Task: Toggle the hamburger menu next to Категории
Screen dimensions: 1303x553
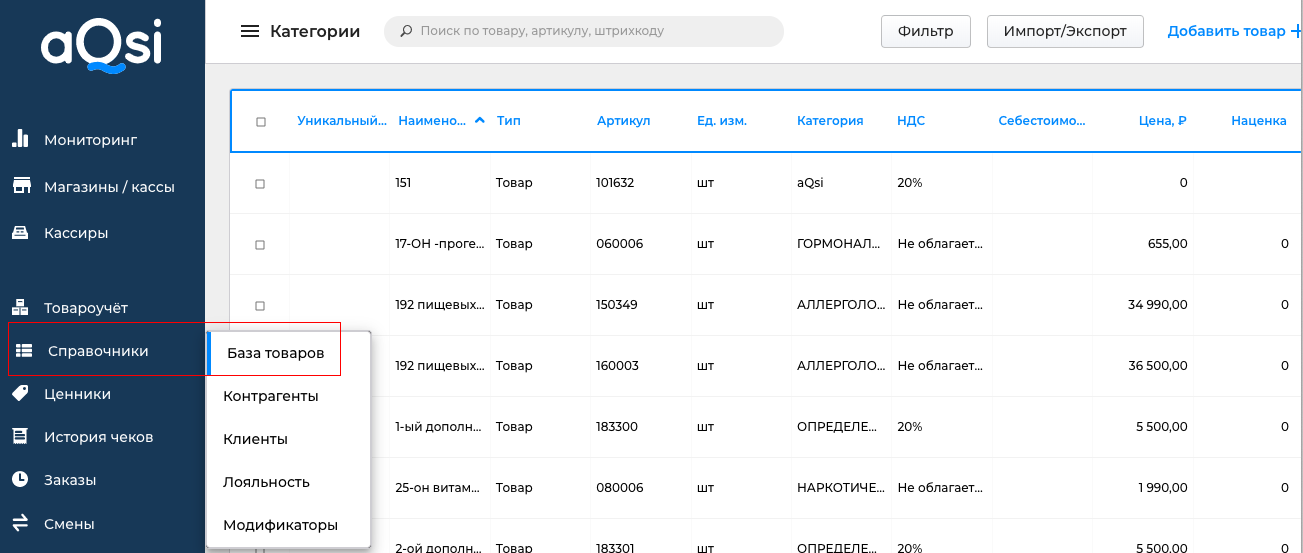Action: pyautogui.click(x=250, y=31)
